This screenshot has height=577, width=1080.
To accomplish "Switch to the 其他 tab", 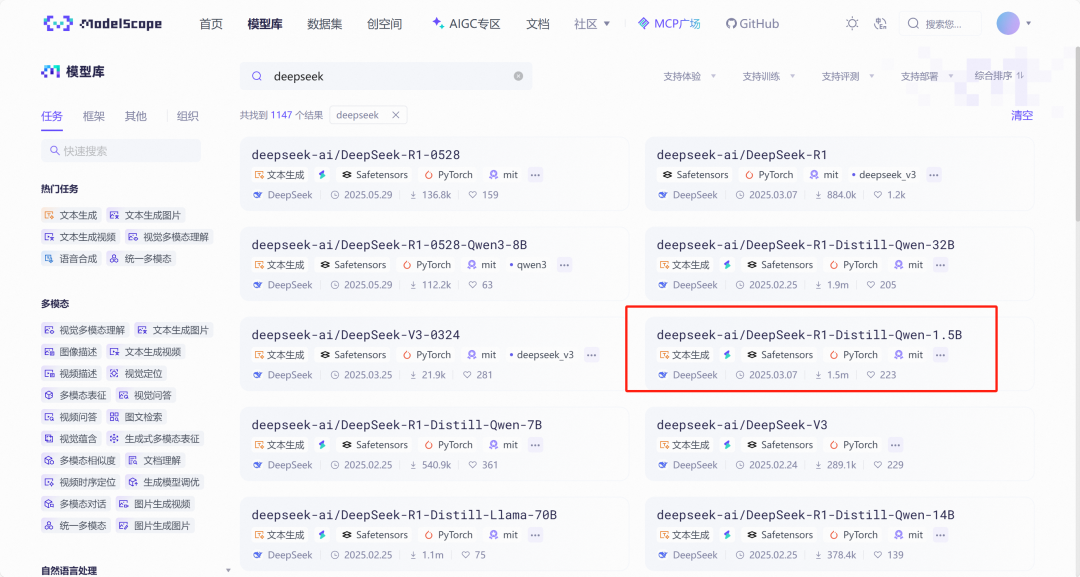I will [136, 116].
